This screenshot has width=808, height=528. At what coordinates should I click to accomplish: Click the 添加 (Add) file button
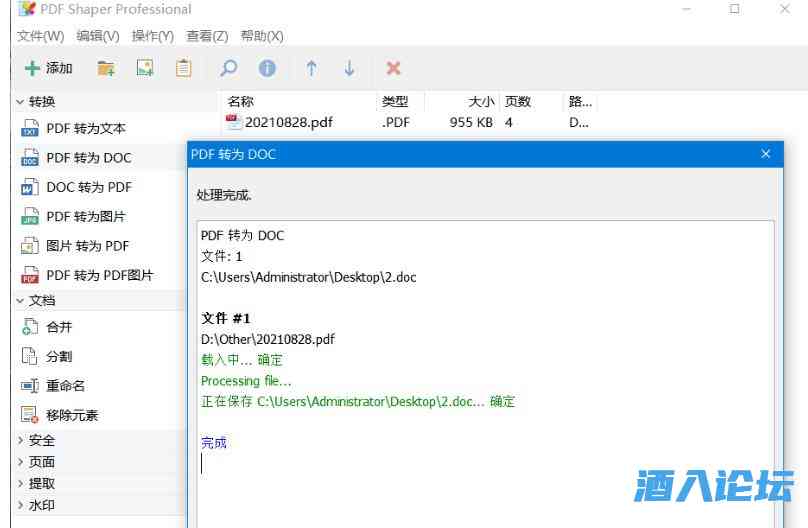pos(48,68)
